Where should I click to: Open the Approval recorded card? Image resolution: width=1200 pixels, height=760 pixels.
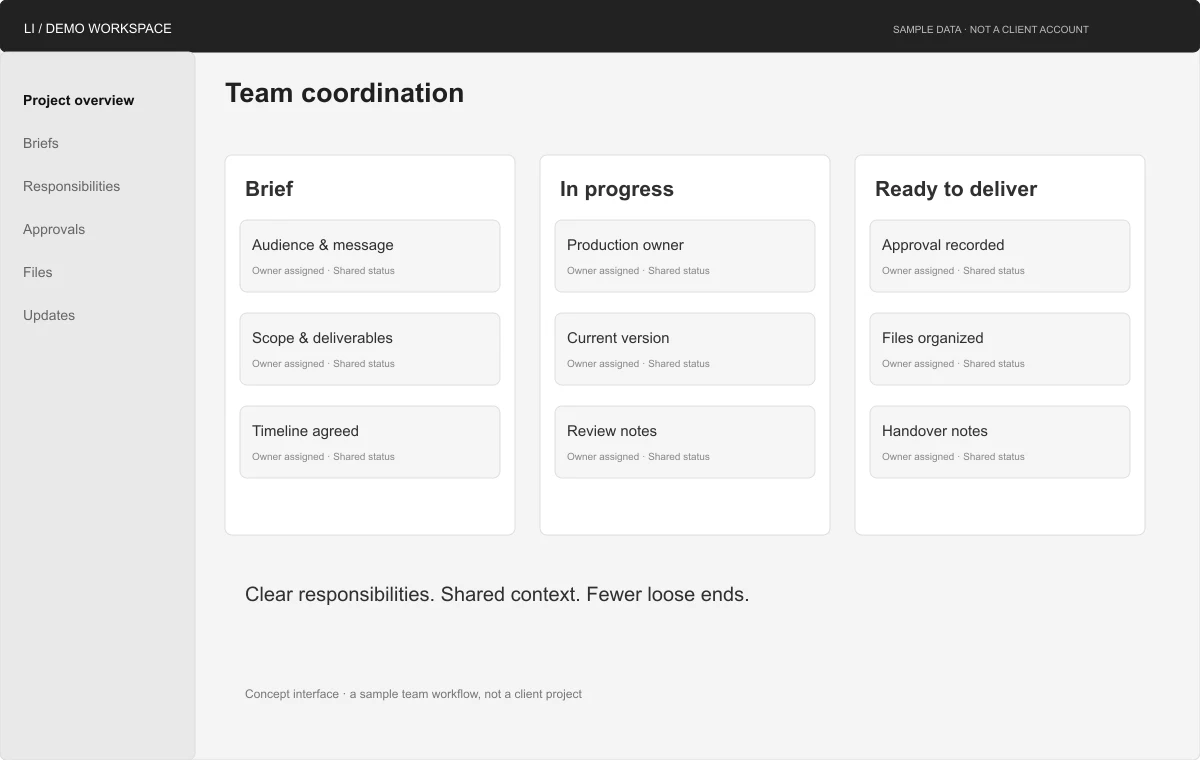(1000, 256)
